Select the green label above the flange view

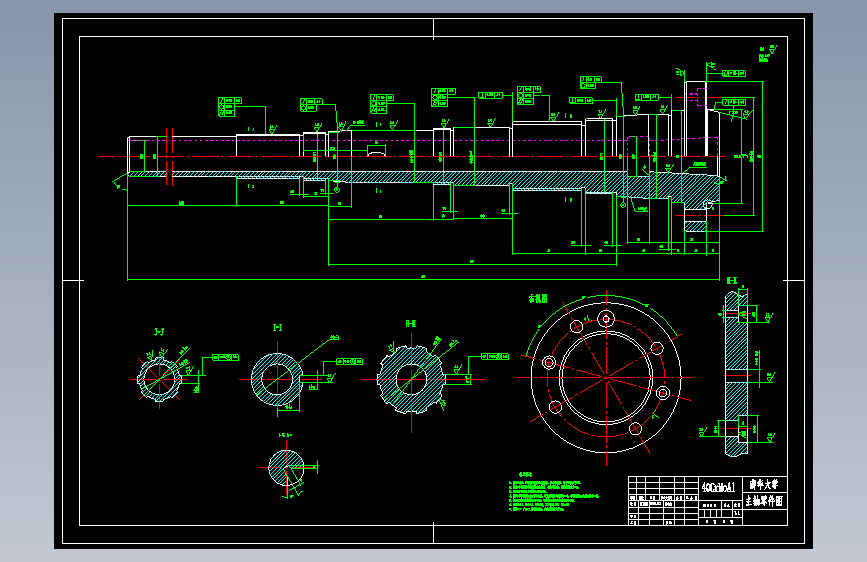coord(538,299)
